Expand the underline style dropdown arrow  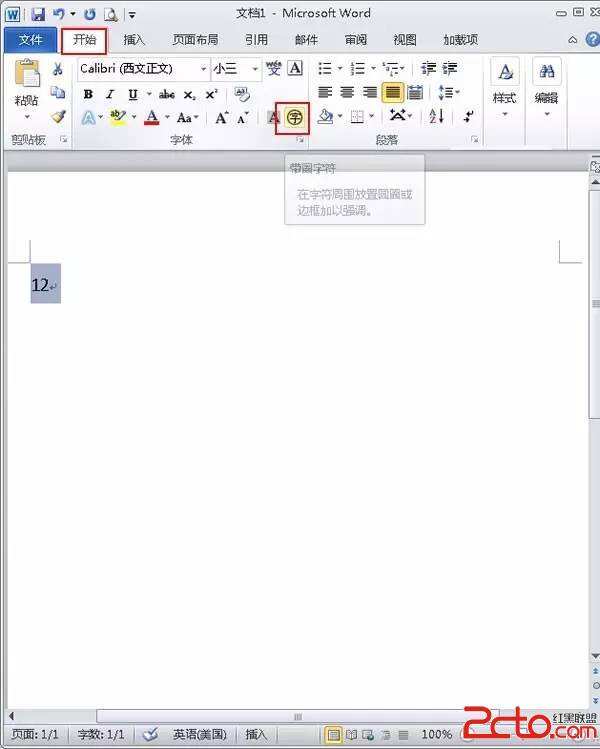(x=149, y=94)
